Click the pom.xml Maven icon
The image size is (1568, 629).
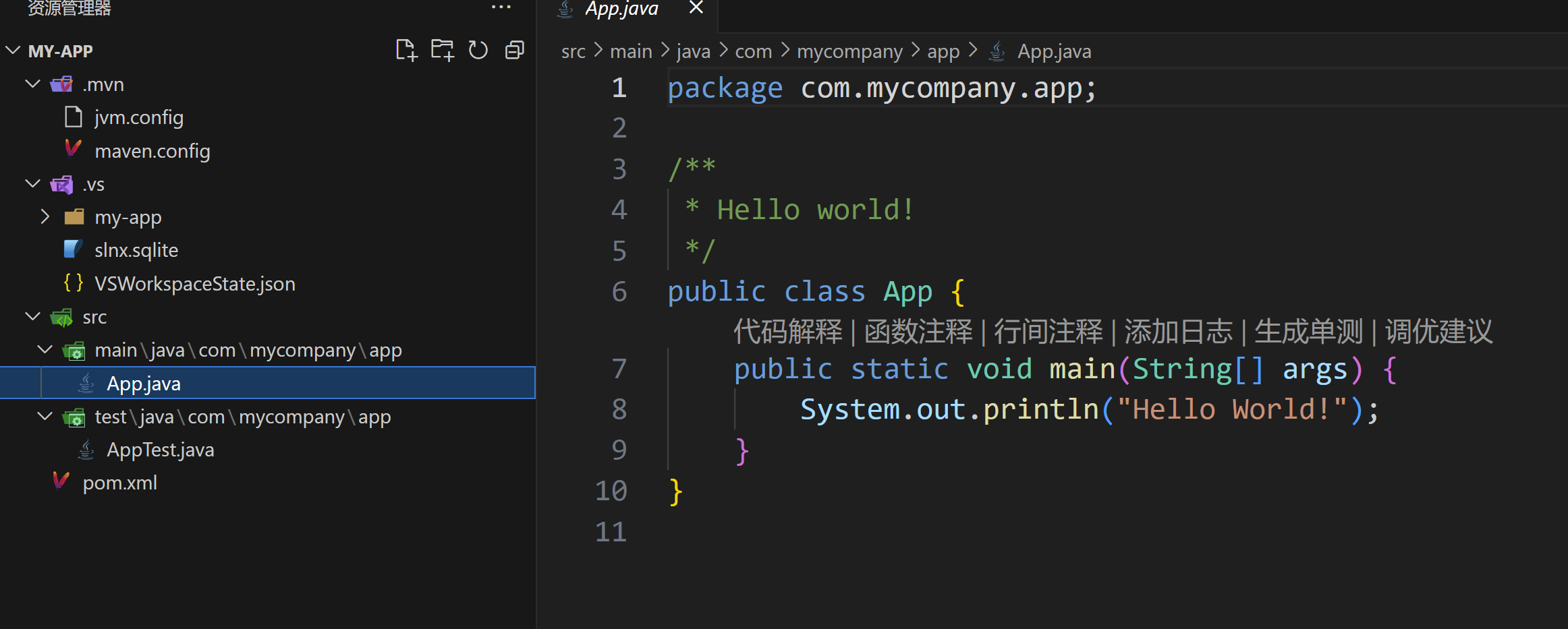61,481
